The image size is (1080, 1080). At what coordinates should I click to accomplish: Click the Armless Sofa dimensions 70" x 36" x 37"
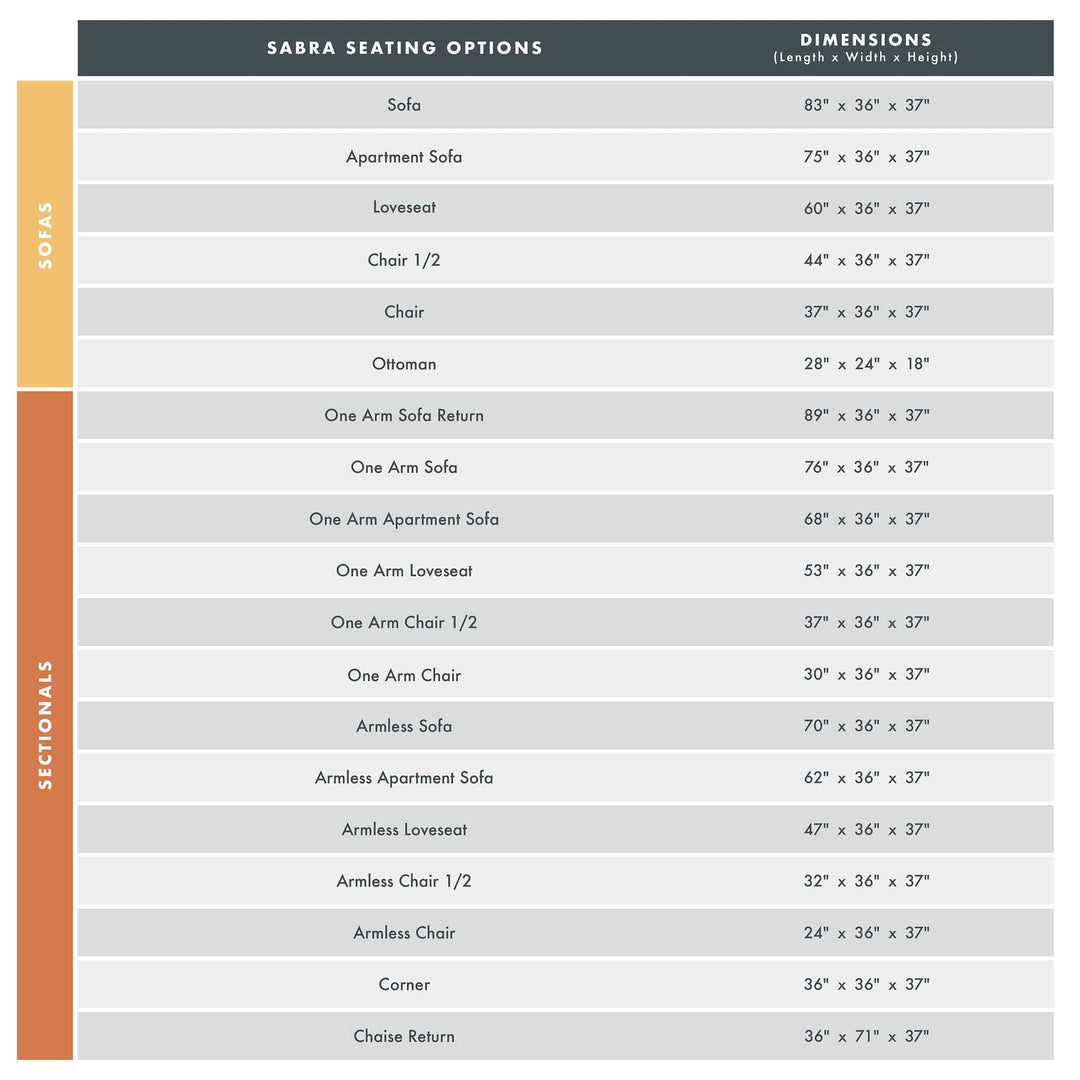pyautogui.click(x=866, y=726)
